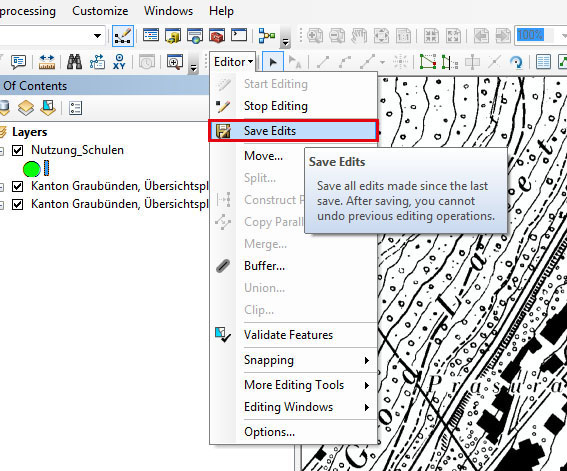Open the Attributes window icon
This screenshot has height=471, width=567.
pos(543,62)
